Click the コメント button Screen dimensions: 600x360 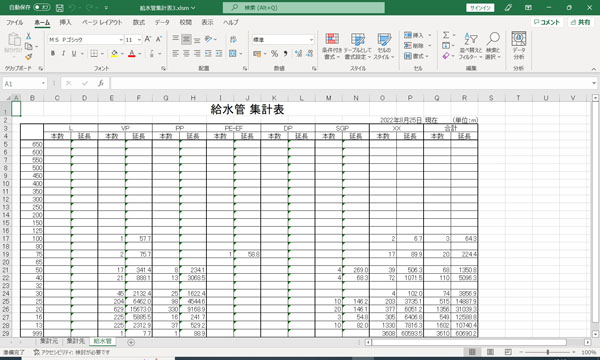(x=547, y=22)
